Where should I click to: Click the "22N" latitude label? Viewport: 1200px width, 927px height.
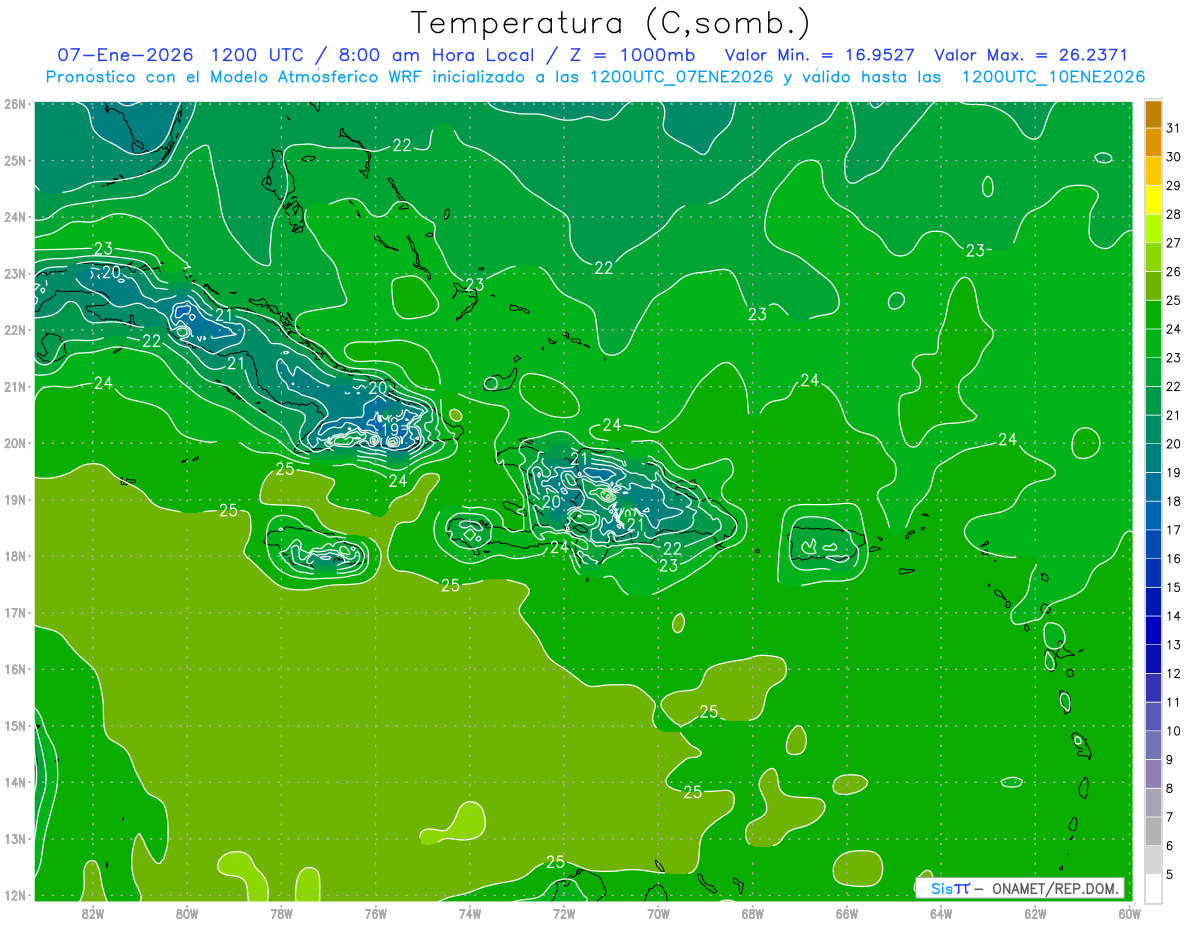click(15, 330)
